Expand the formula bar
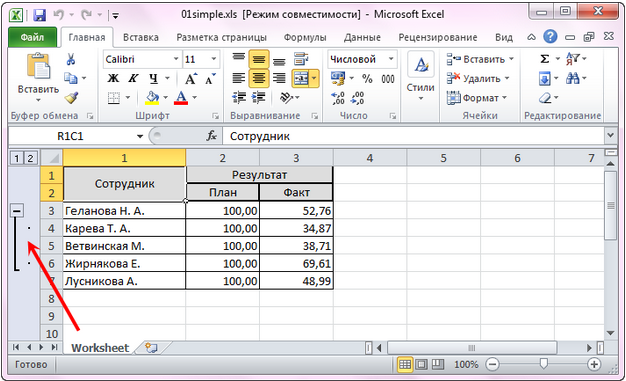This screenshot has height=381, width=626. tap(610, 136)
